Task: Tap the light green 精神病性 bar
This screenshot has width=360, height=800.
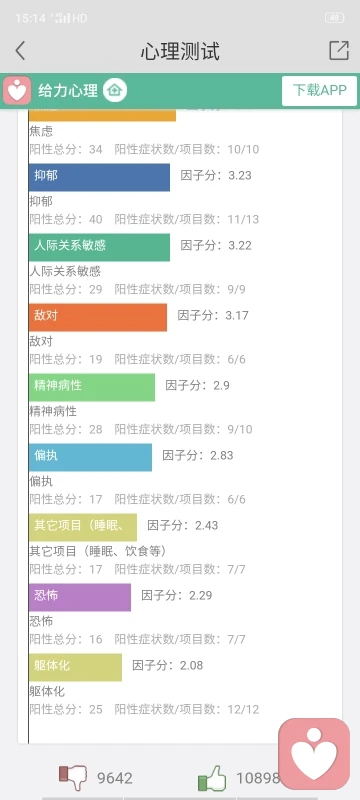Action: pyautogui.click(x=92, y=387)
